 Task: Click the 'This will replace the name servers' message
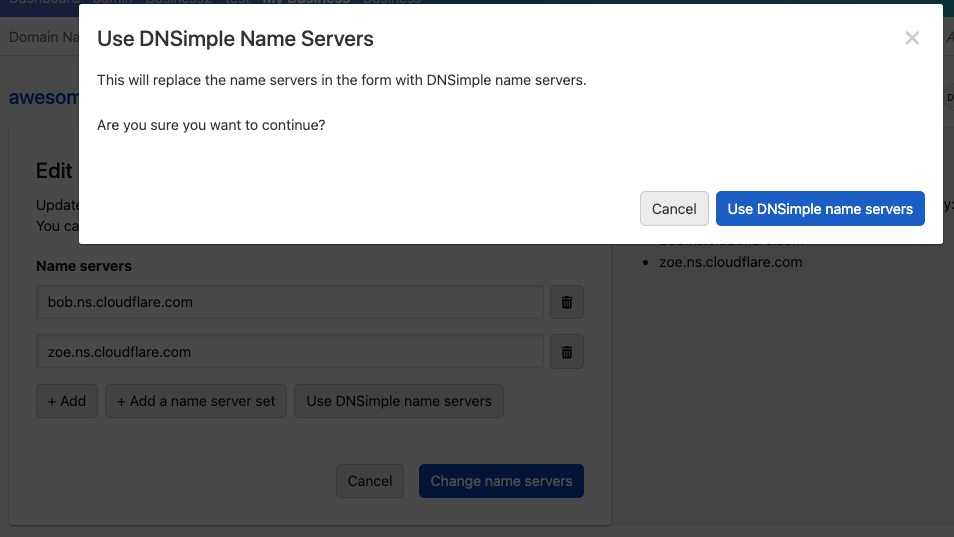point(342,80)
